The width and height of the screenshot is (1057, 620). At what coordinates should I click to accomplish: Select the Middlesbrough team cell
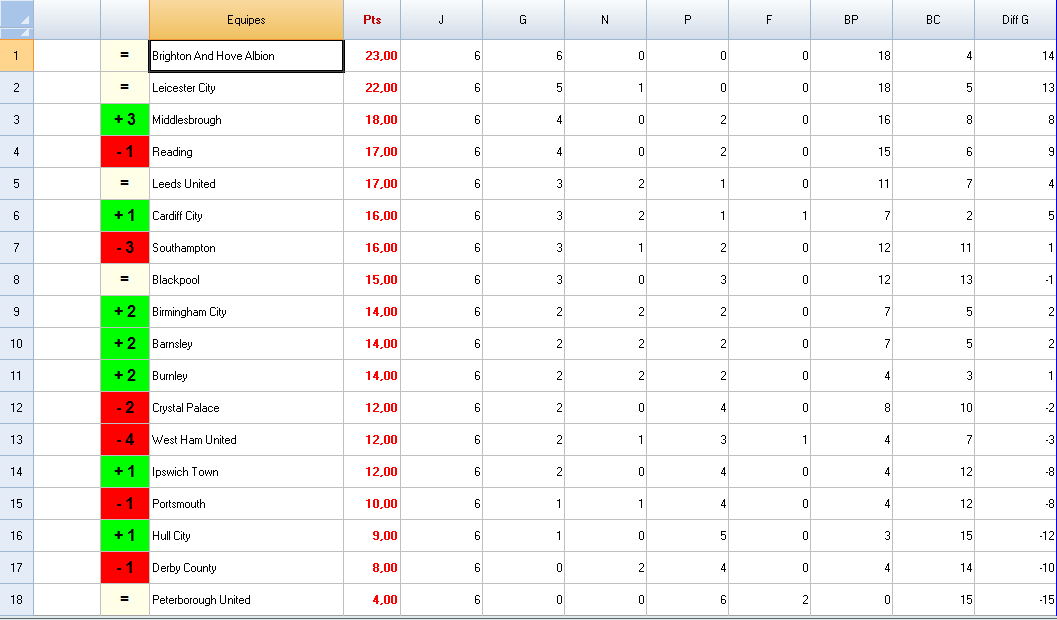point(246,120)
